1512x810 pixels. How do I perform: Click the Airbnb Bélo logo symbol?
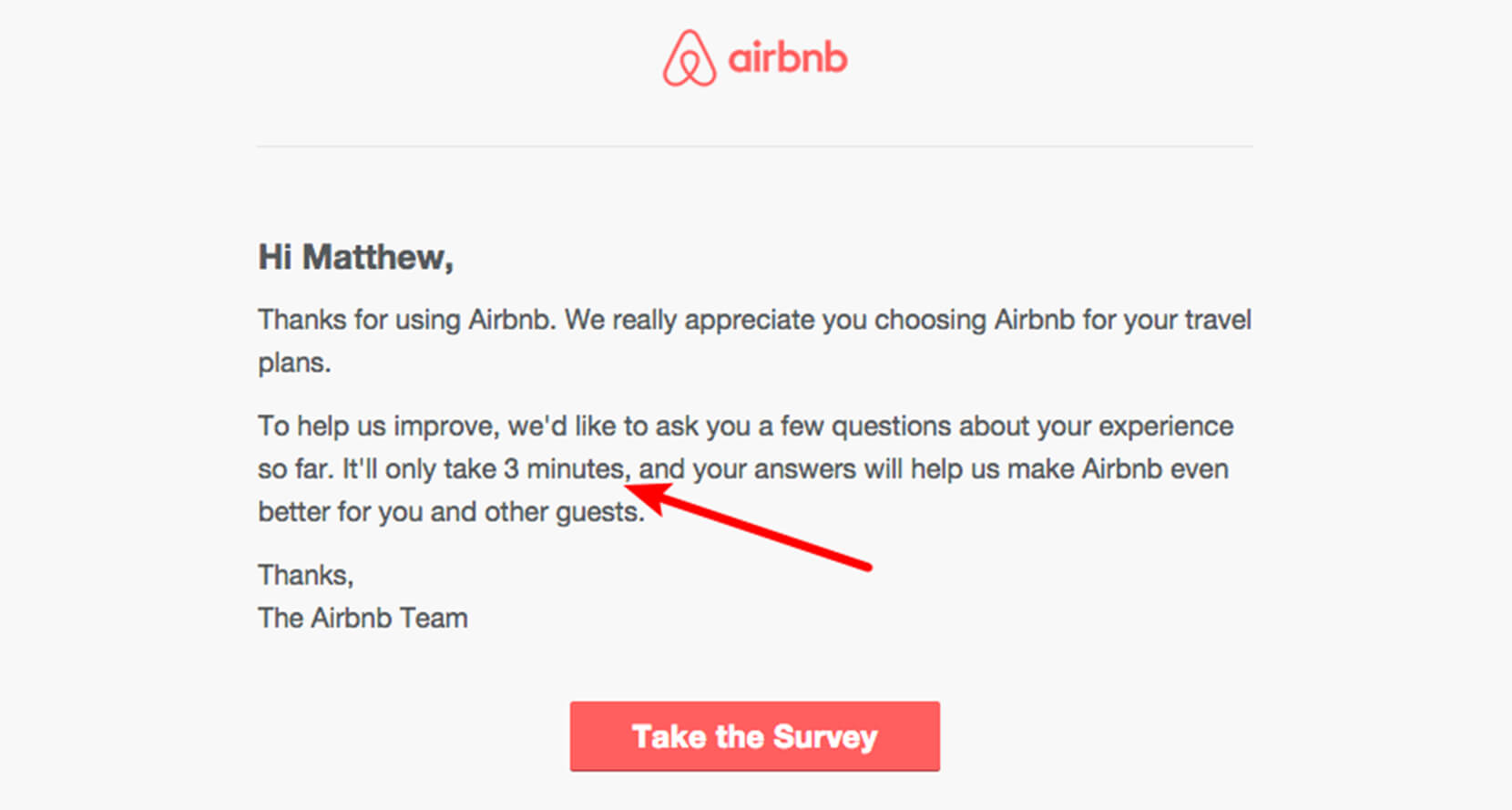690,58
